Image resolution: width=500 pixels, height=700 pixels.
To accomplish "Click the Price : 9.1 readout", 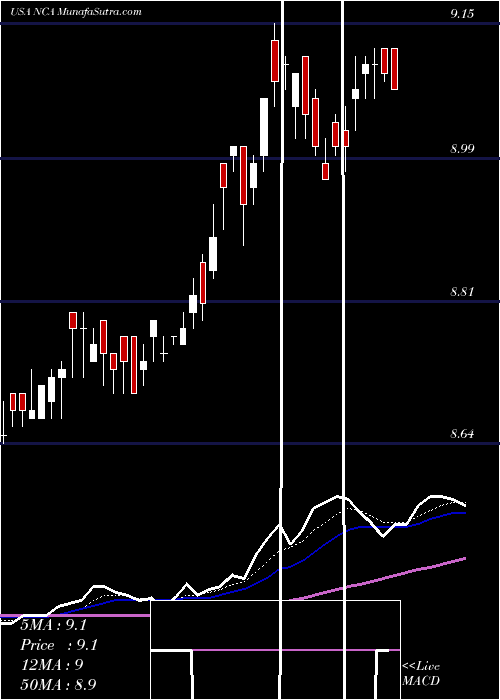I will coord(59,645).
